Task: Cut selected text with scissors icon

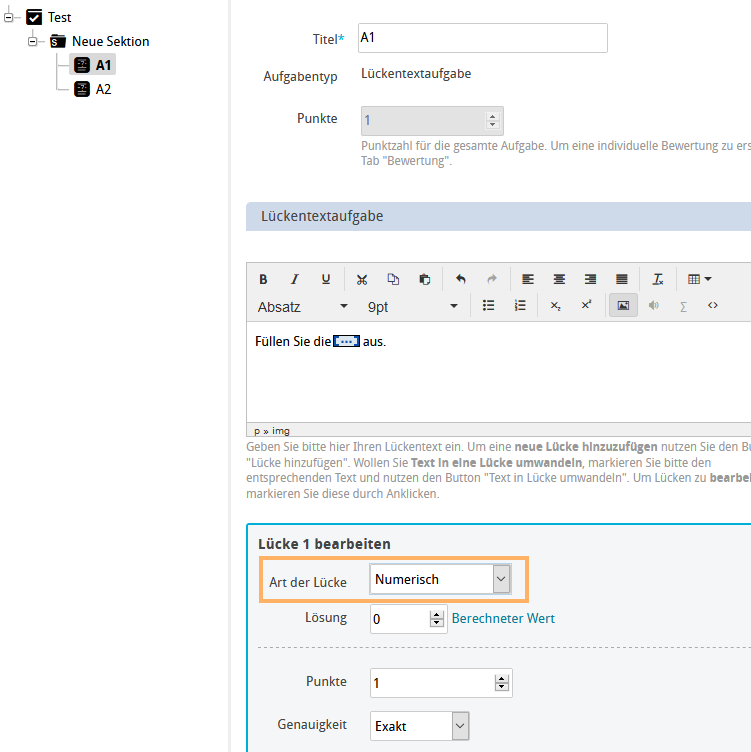Action: point(362,280)
